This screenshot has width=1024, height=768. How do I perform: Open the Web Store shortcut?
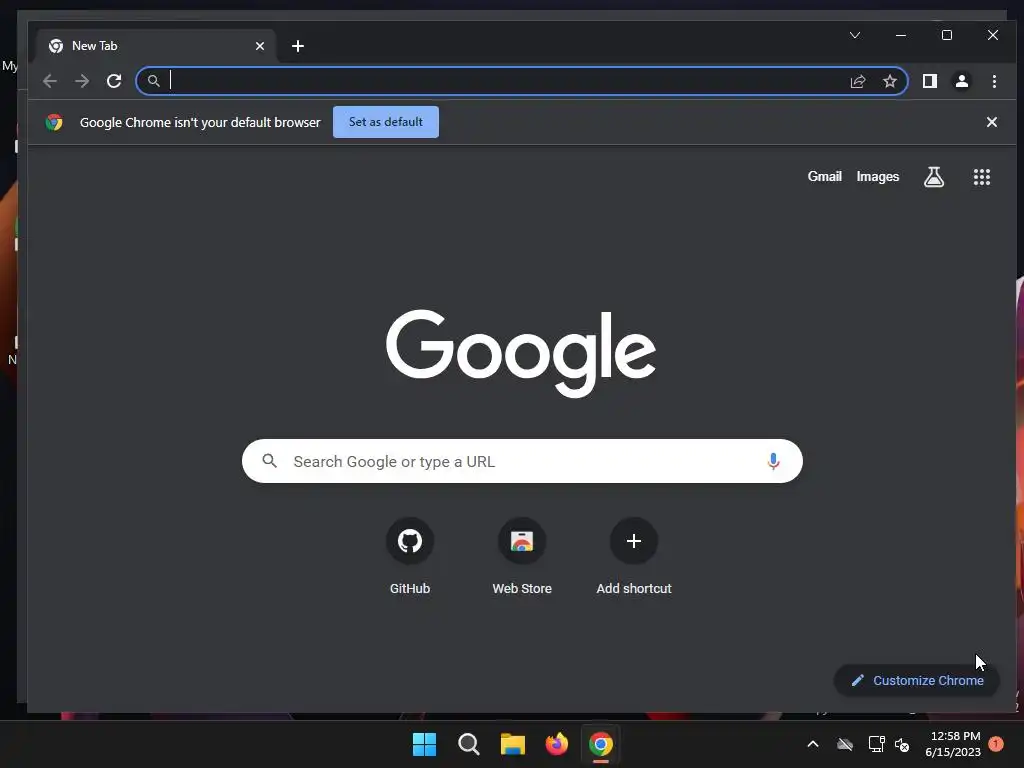(522, 556)
